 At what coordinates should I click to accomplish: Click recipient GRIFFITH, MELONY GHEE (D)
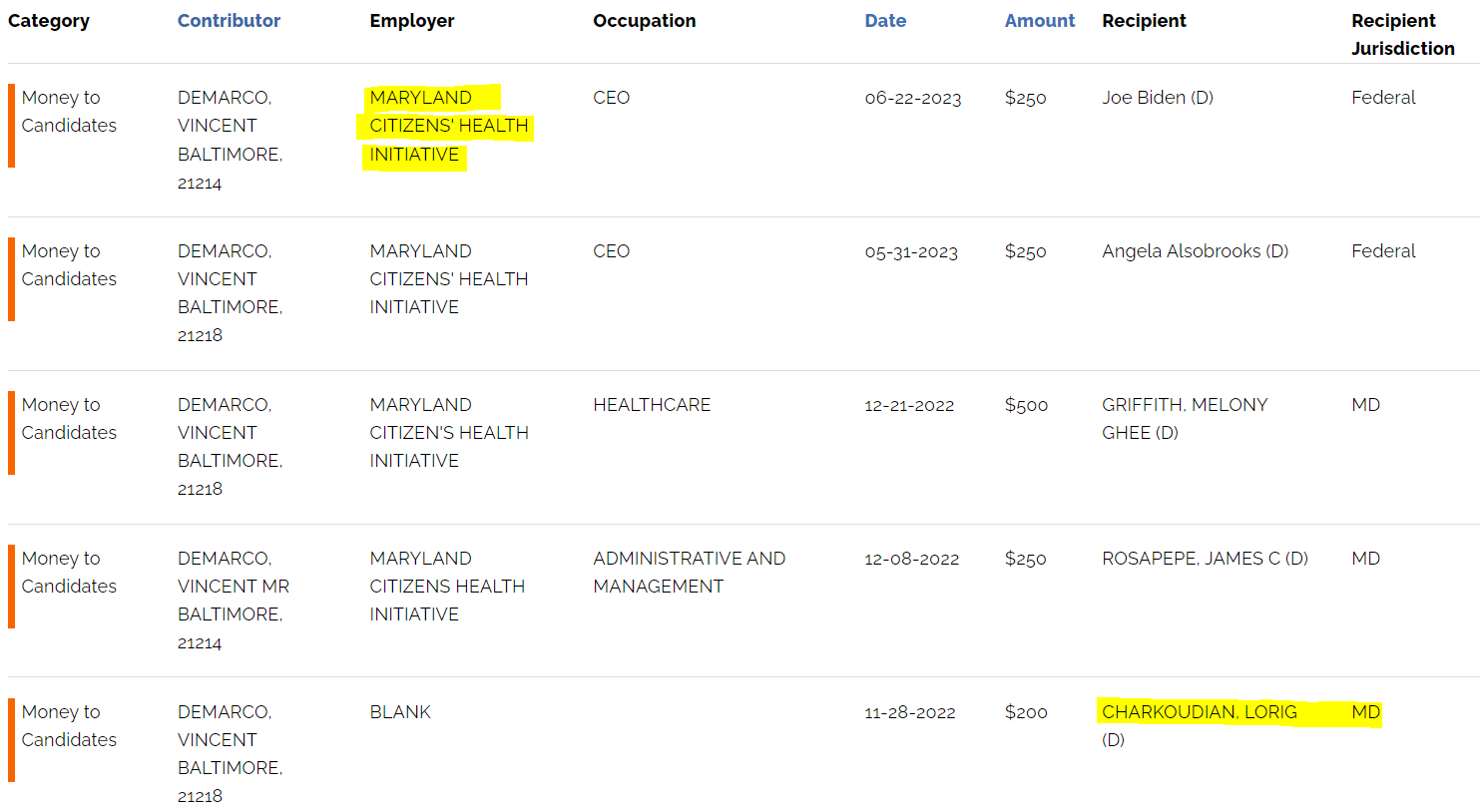[x=1184, y=418]
